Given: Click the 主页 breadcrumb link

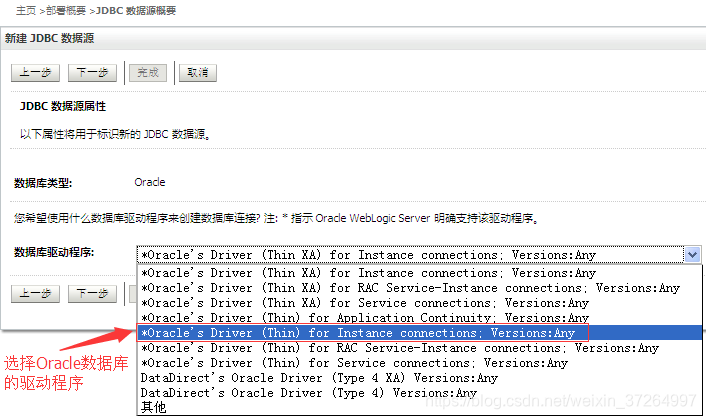Looking at the screenshot, I should pos(26,10).
